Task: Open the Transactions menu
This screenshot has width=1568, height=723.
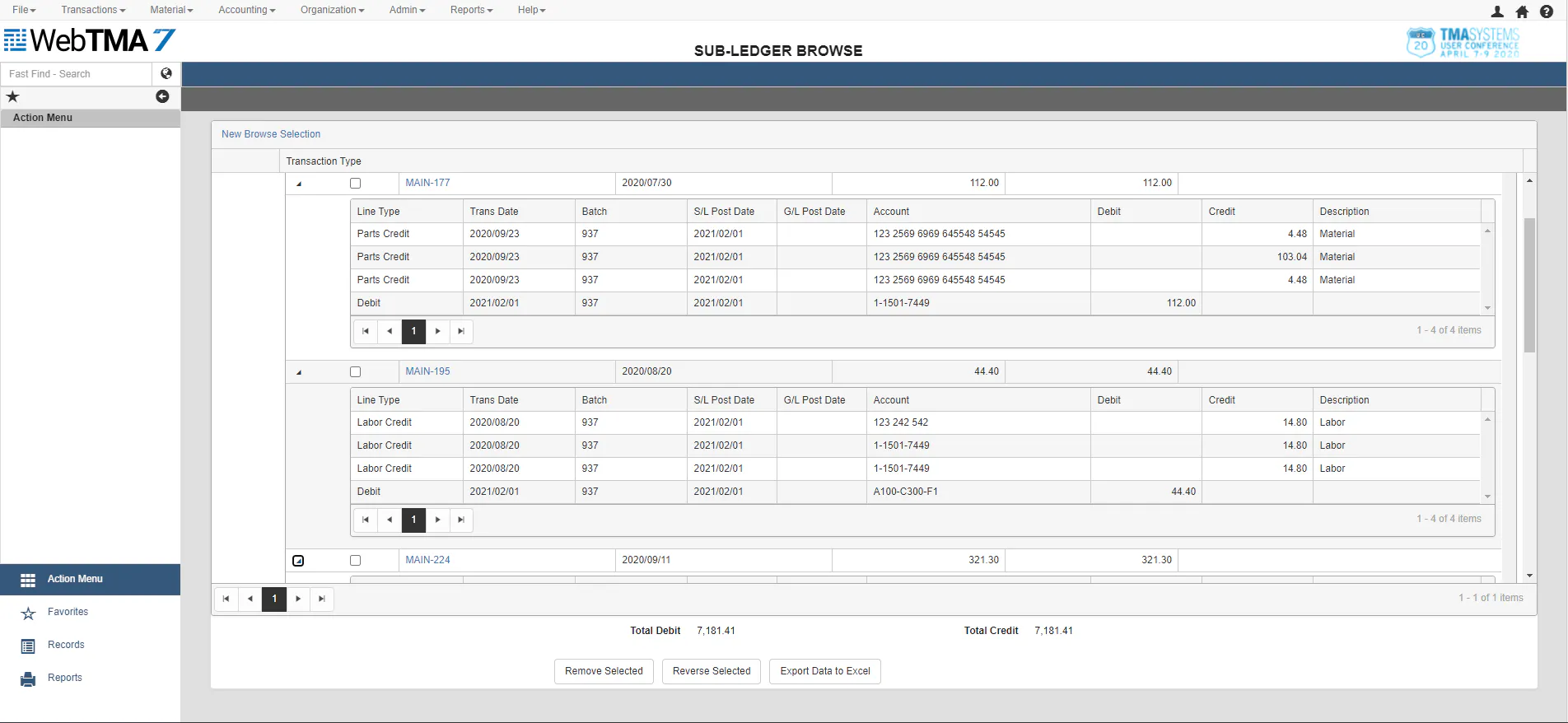Action: point(93,10)
